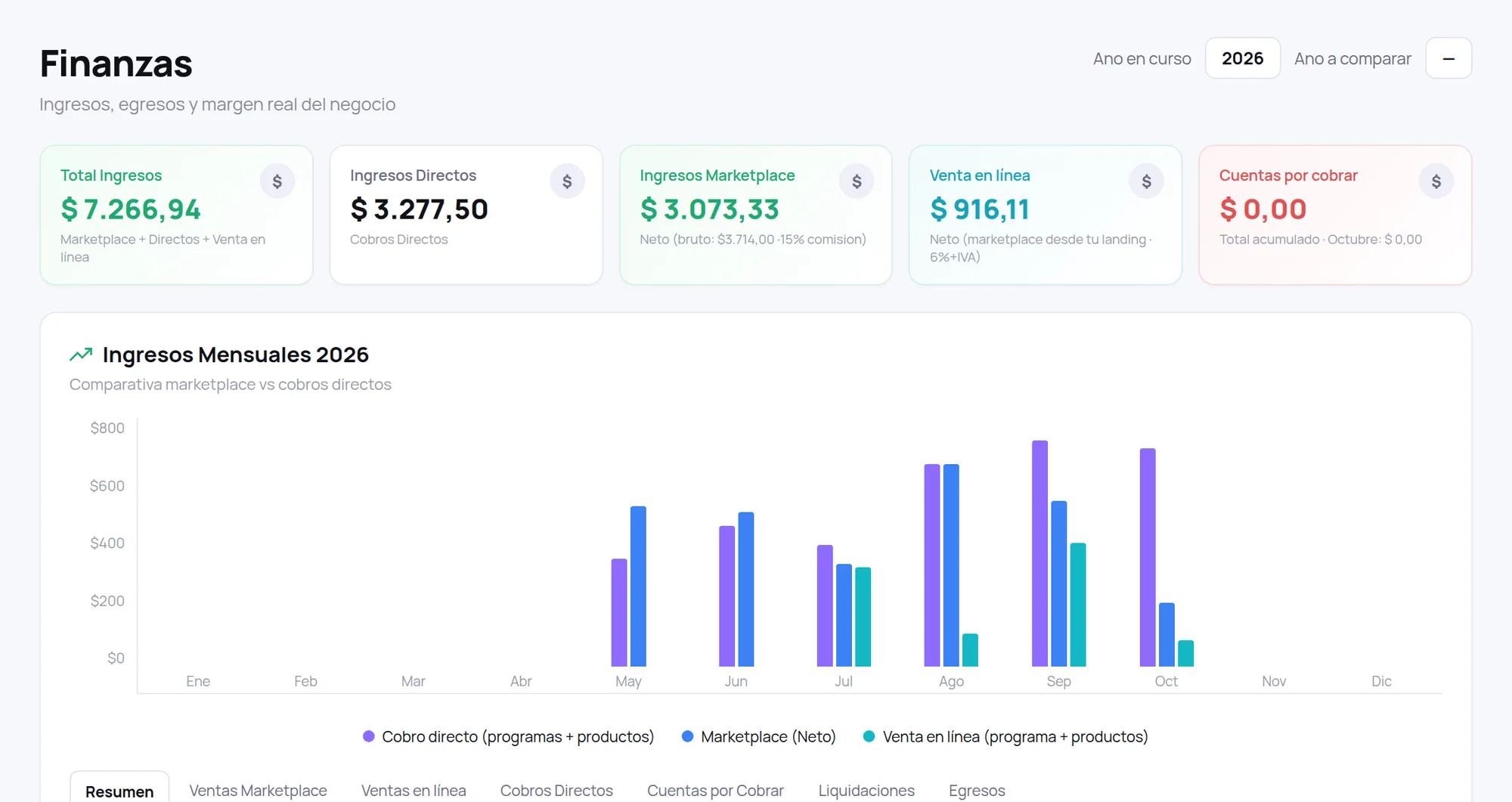
Task: Click dollar icon on Venta en línea card
Action: [1146, 181]
